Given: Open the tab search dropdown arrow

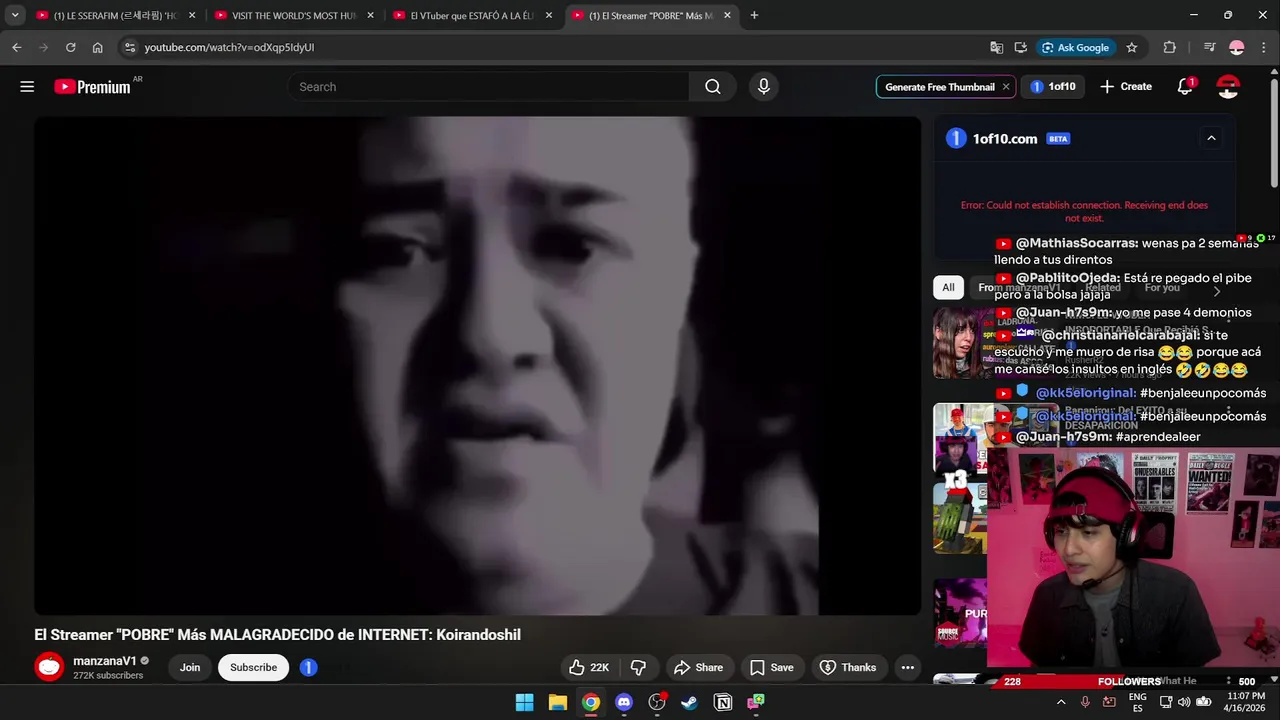Looking at the screenshot, I should click(x=15, y=15).
